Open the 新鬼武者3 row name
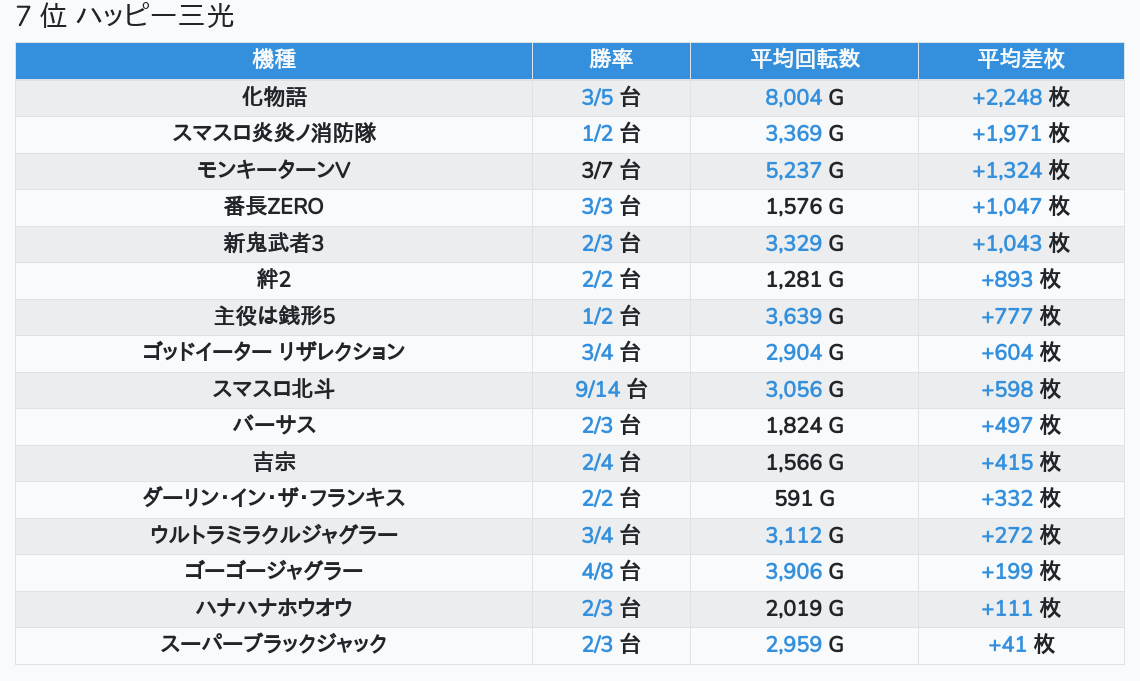The width and height of the screenshot is (1140, 681). click(x=274, y=243)
